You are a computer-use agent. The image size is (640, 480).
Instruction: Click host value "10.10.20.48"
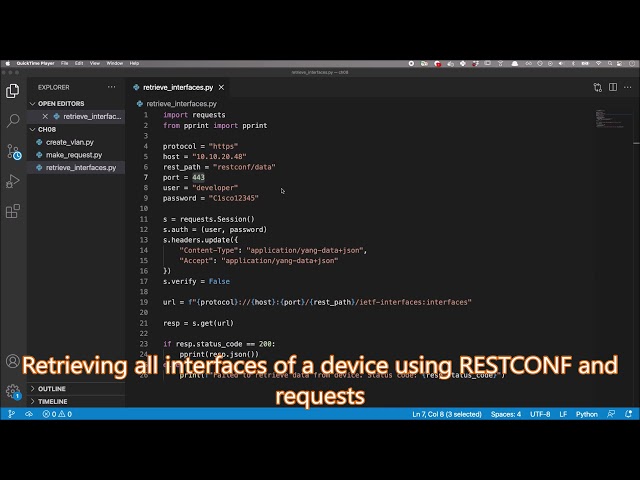[x=219, y=156]
